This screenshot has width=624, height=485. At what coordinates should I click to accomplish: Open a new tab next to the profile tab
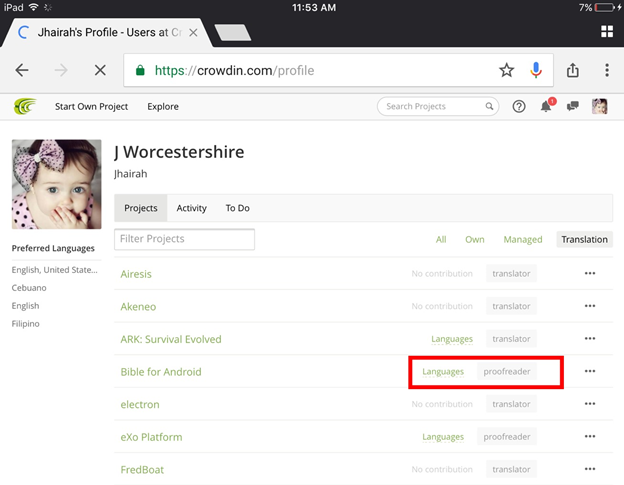coord(233,33)
